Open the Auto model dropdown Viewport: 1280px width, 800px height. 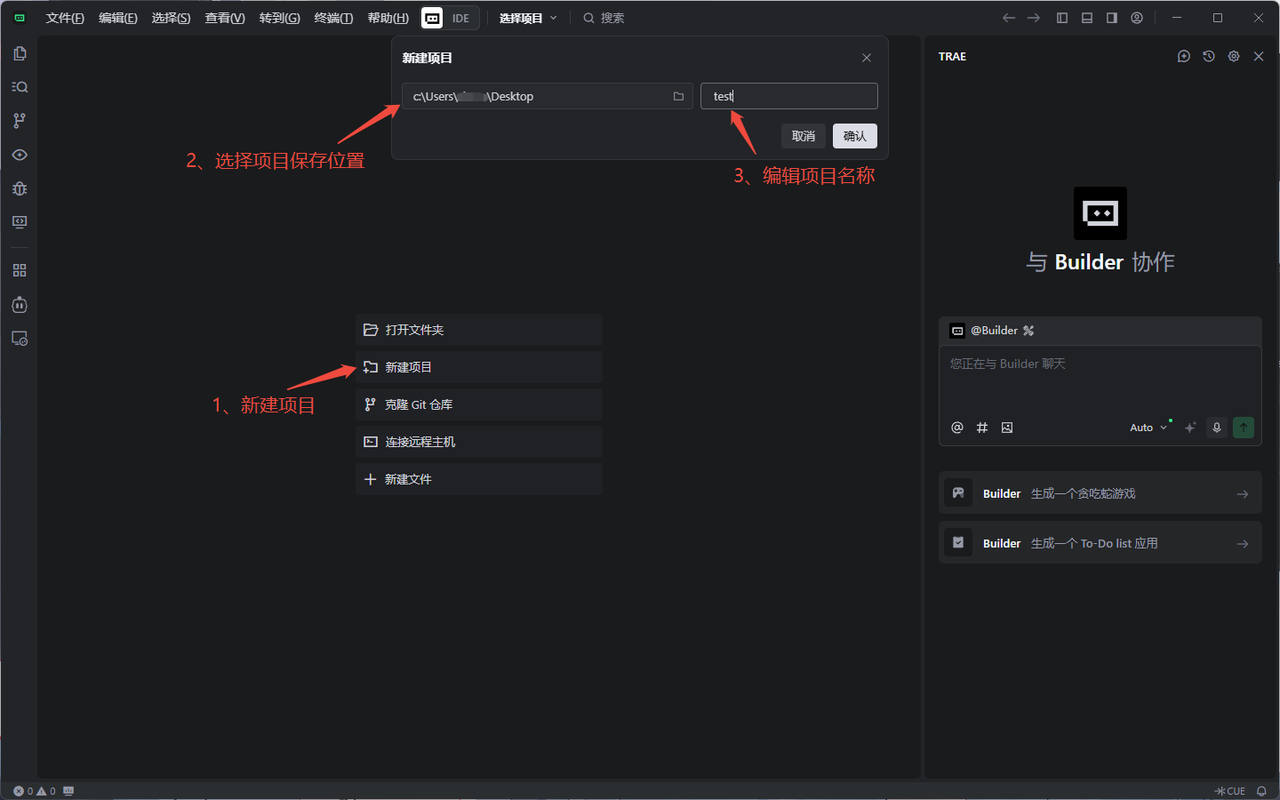[1149, 427]
